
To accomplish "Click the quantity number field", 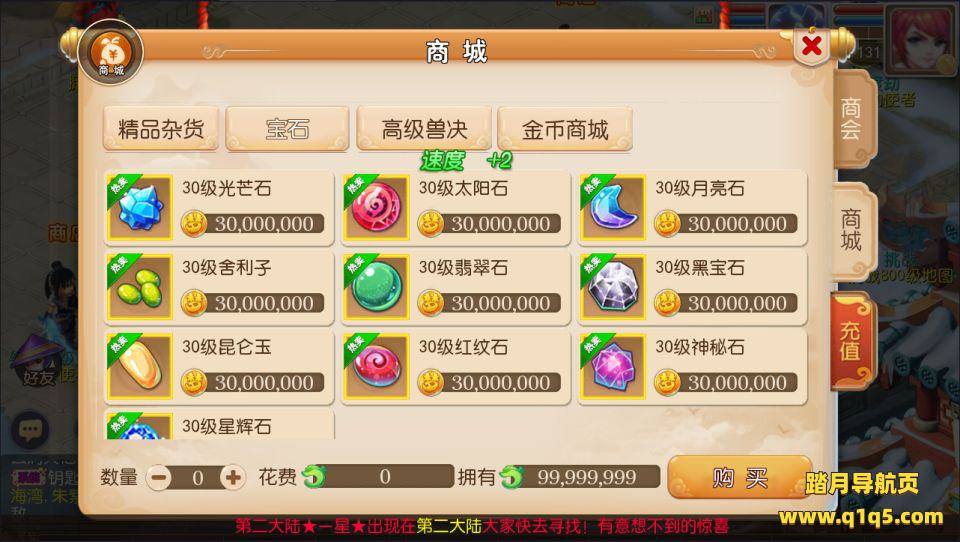I will coord(197,478).
